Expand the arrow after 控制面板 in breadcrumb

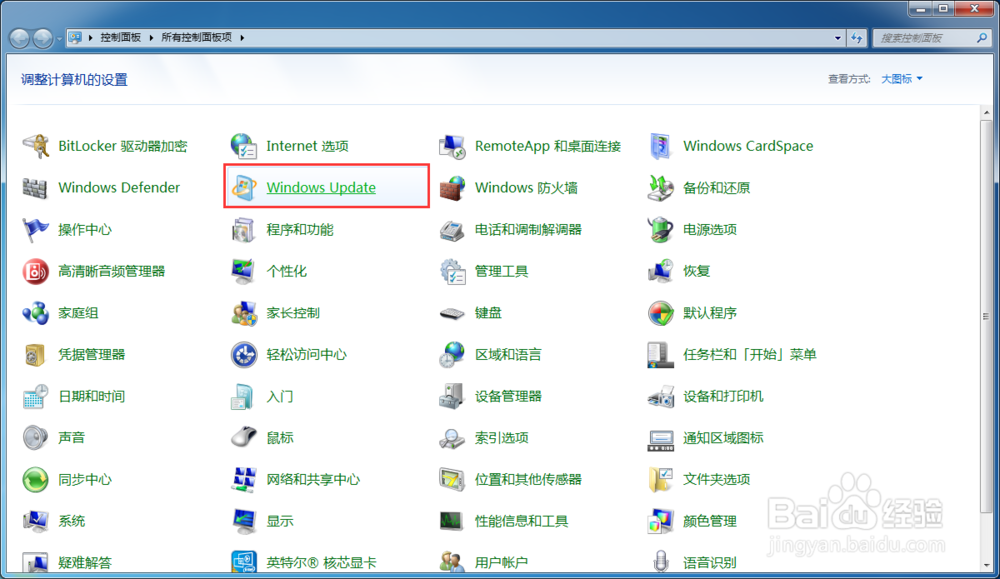pyautogui.click(x=151, y=38)
